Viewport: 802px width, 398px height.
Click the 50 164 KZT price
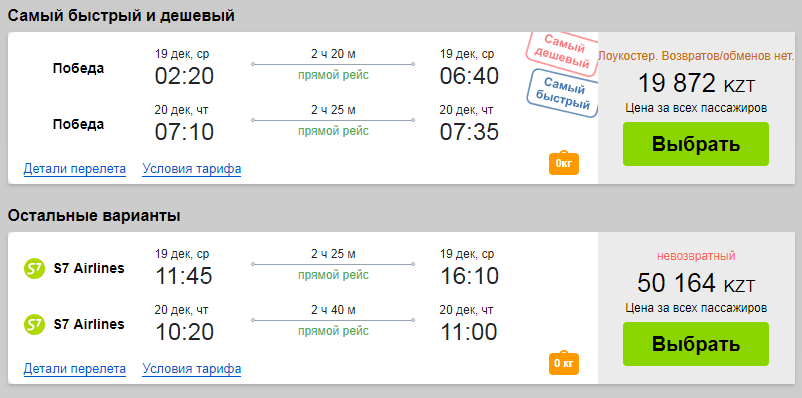coord(696,283)
